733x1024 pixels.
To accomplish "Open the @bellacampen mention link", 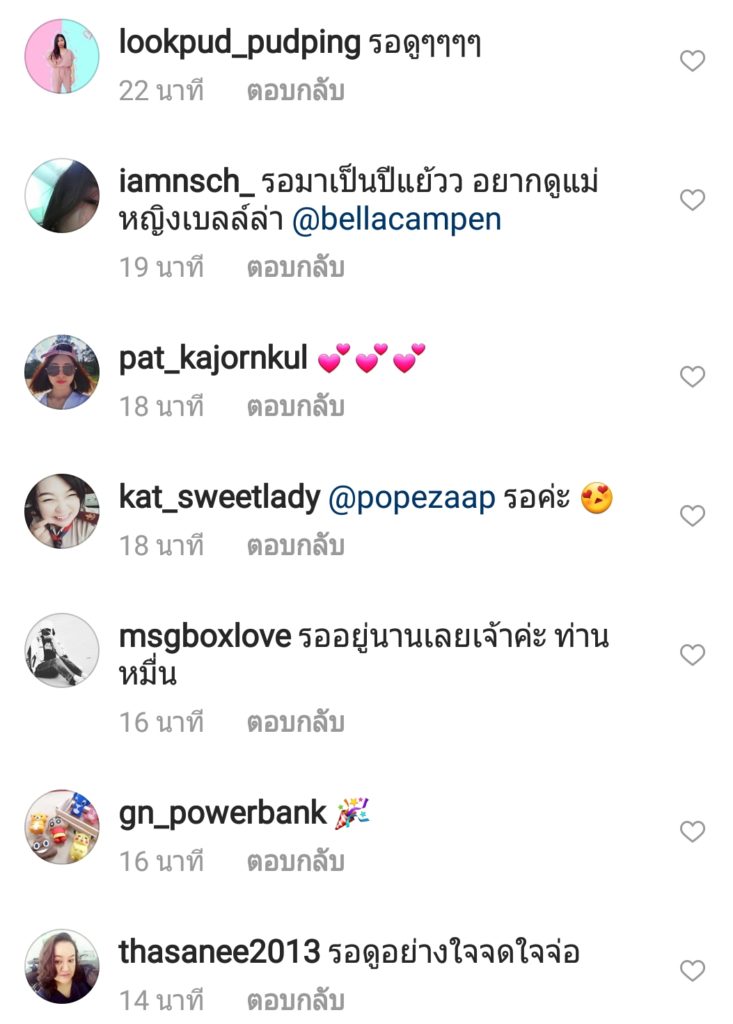I will [397, 220].
